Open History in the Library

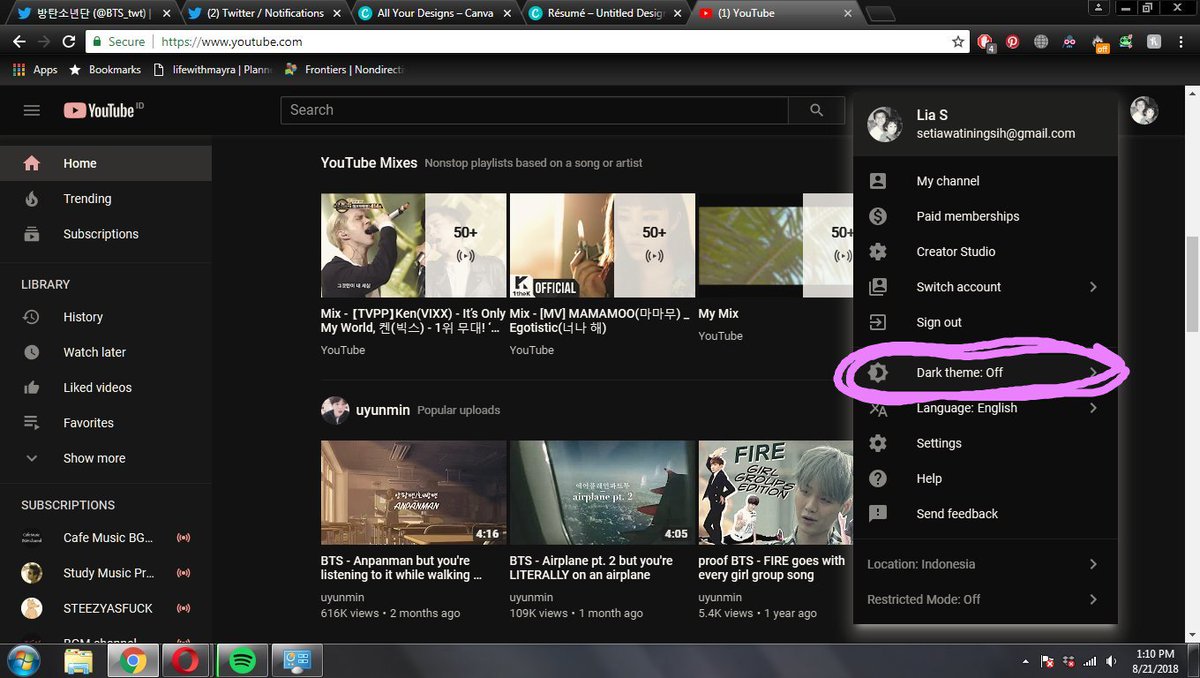tap(105, 317)
